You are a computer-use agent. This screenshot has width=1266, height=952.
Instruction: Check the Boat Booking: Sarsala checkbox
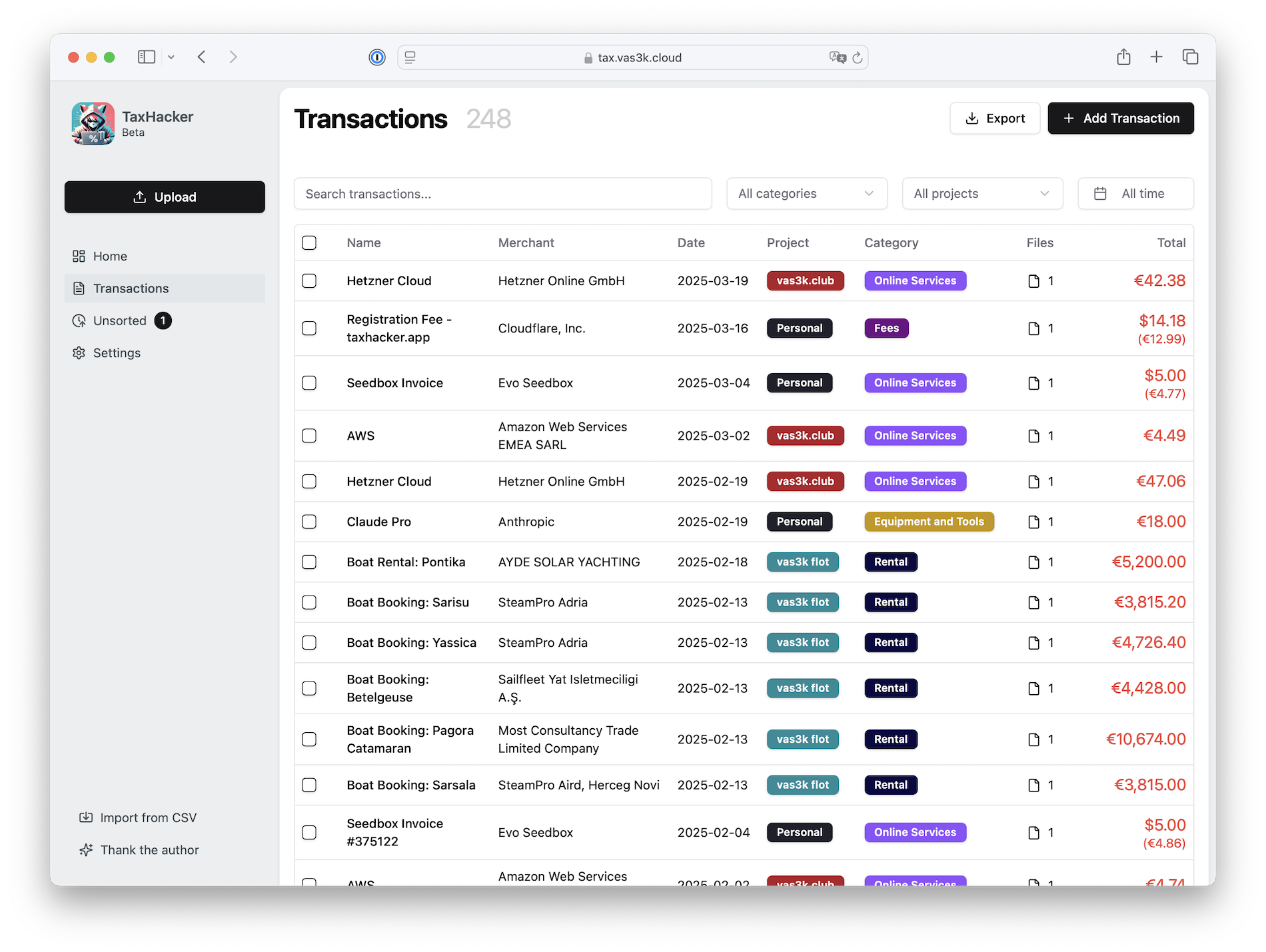tap(309, 785)
